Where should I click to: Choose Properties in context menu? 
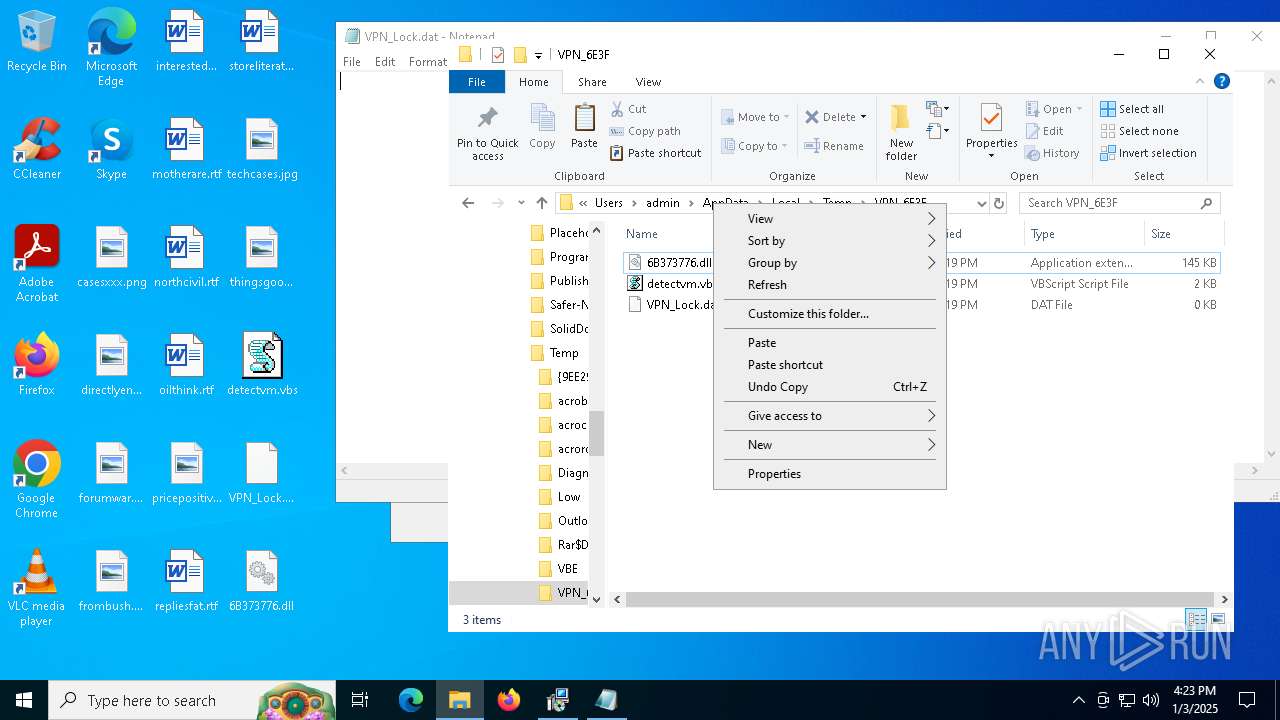[x=830, y=474]
